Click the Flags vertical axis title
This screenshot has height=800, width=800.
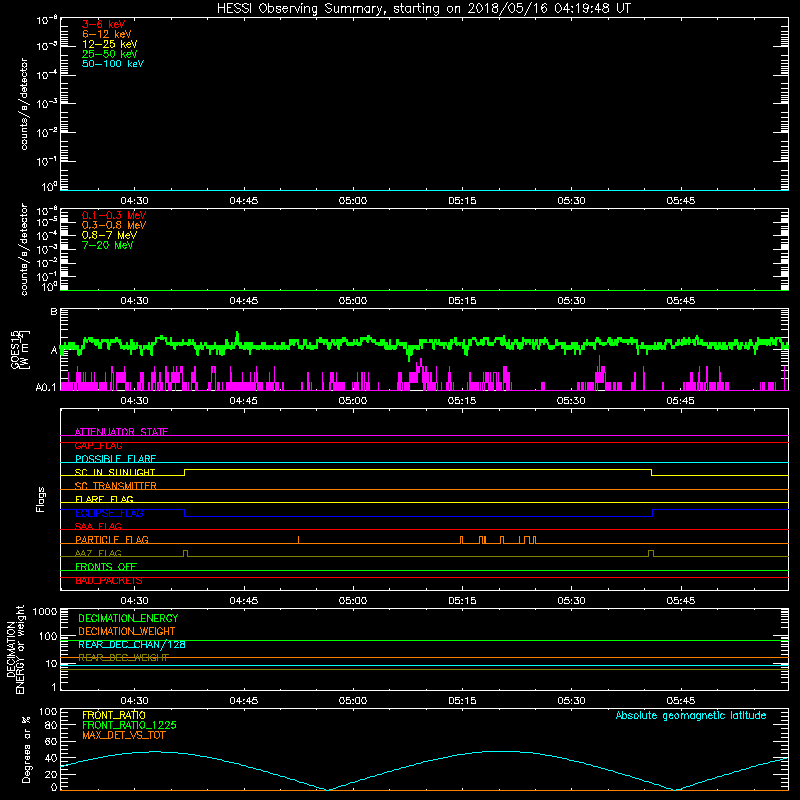coord(41,499)
